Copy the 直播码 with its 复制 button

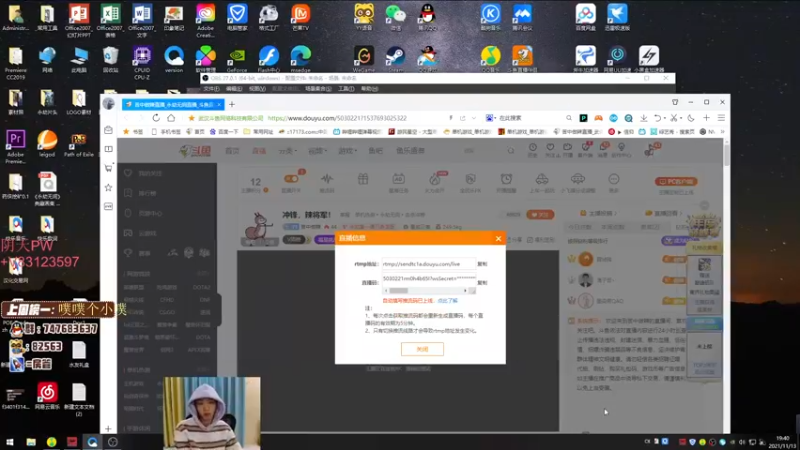482,283
